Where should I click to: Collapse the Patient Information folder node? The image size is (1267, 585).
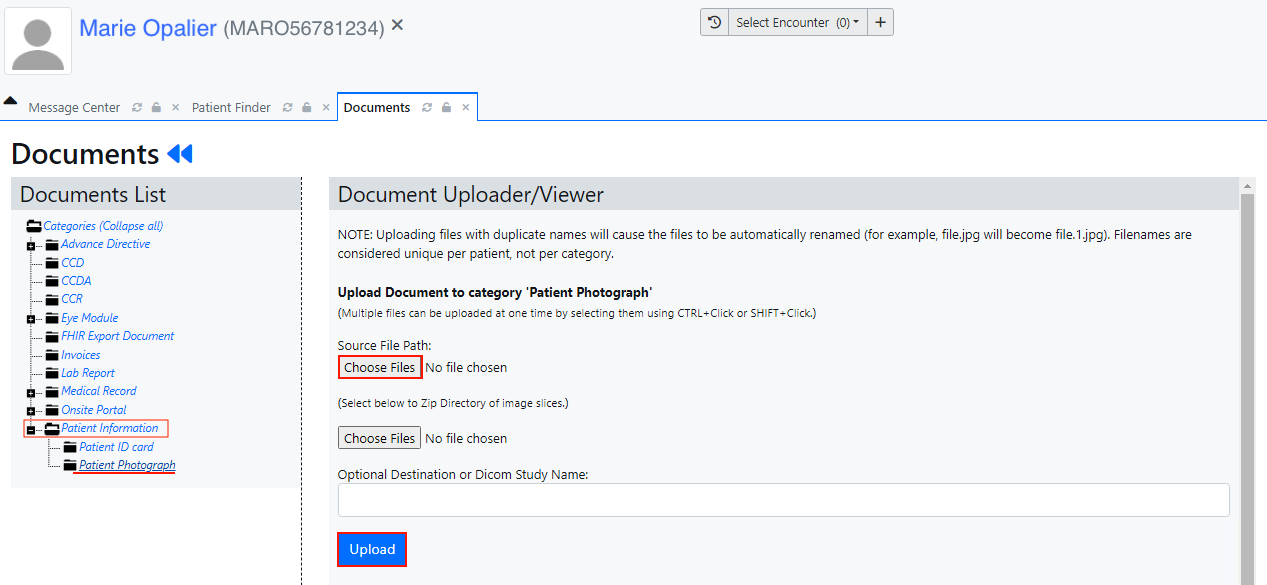[31, 430]
